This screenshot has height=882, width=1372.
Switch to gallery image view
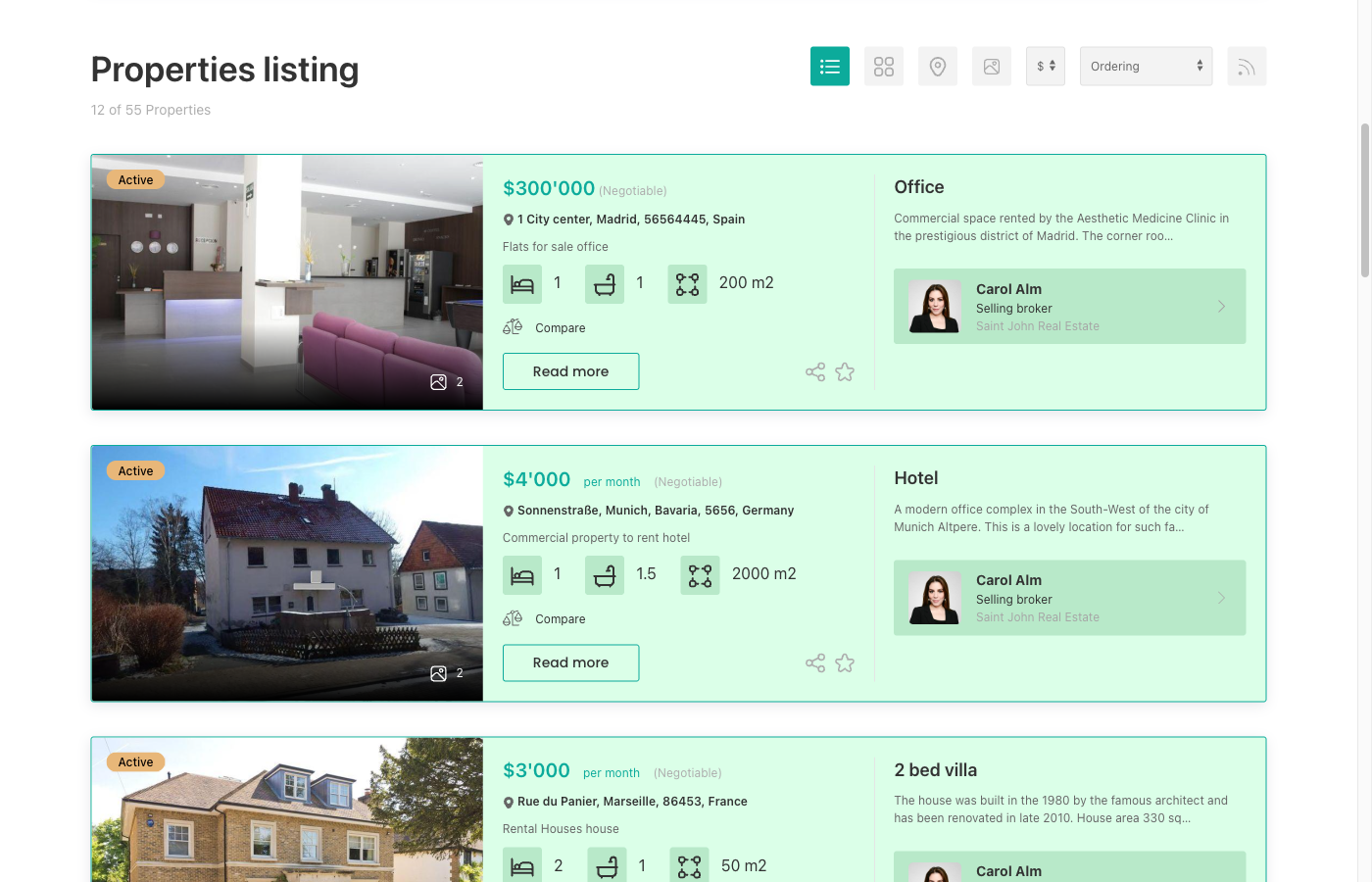pos(991,66)
